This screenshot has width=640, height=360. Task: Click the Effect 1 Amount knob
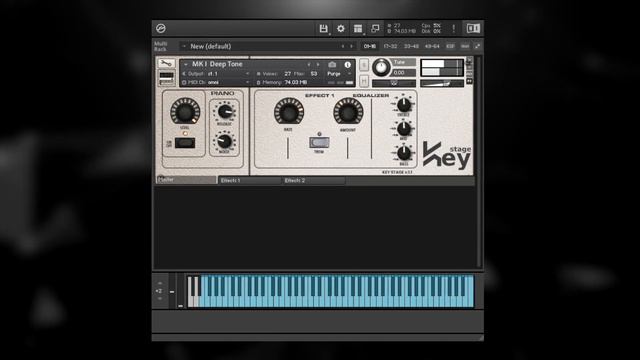348,112
